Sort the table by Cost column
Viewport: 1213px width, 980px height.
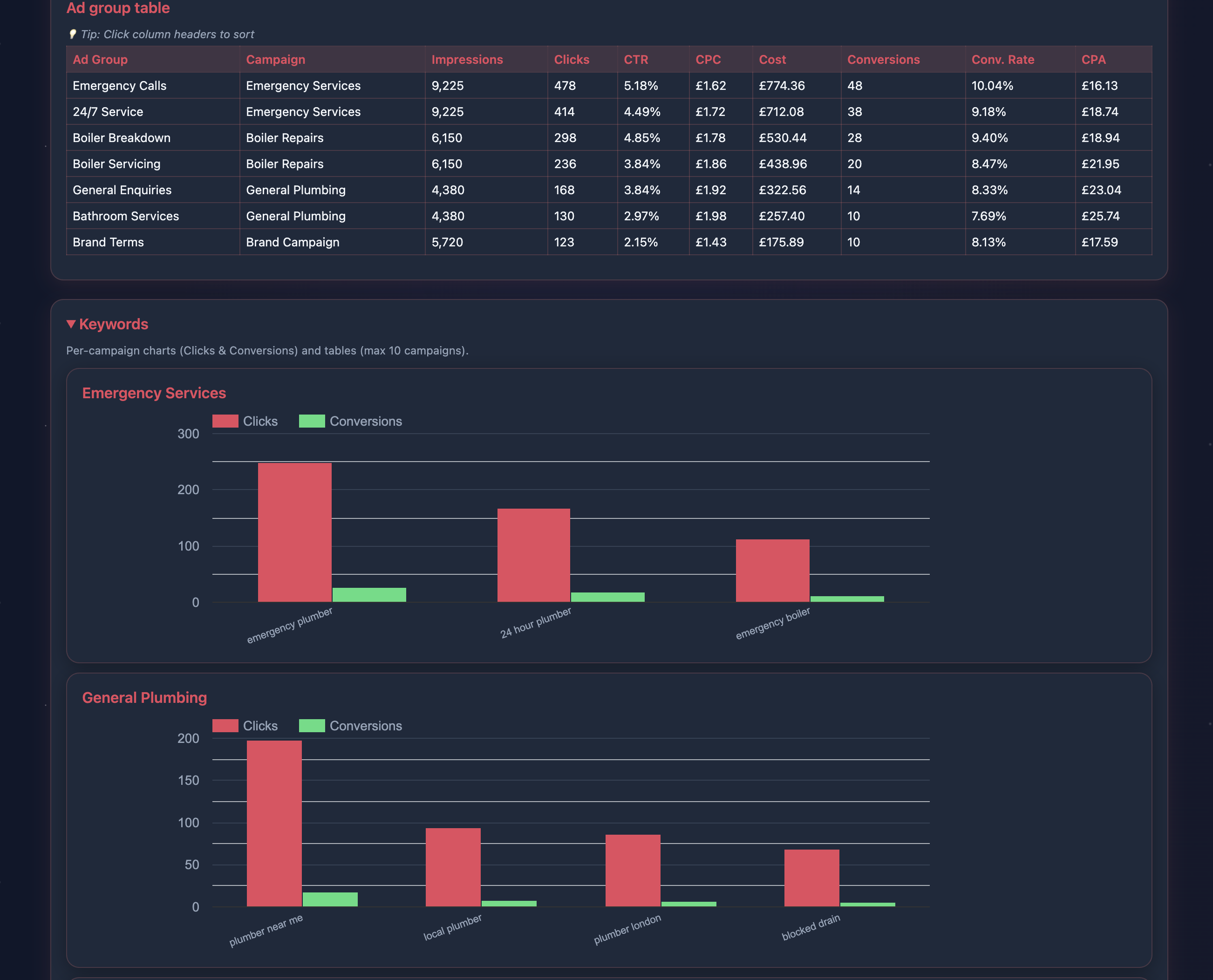[771, 59]
